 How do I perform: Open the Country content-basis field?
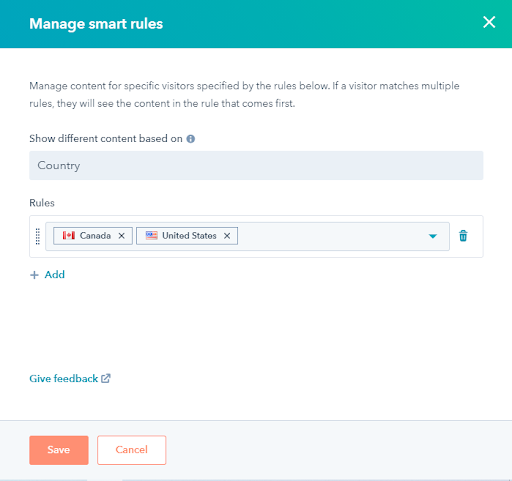(256, 165)
